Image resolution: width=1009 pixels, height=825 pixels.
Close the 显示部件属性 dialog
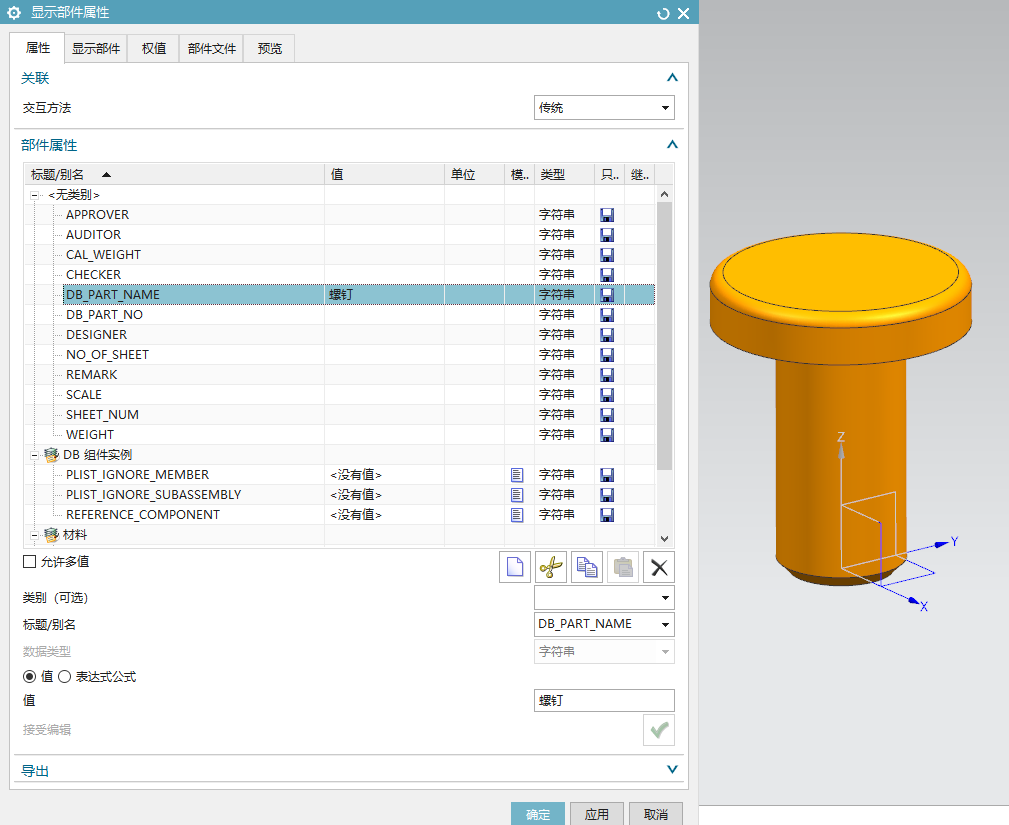point(683,14)
